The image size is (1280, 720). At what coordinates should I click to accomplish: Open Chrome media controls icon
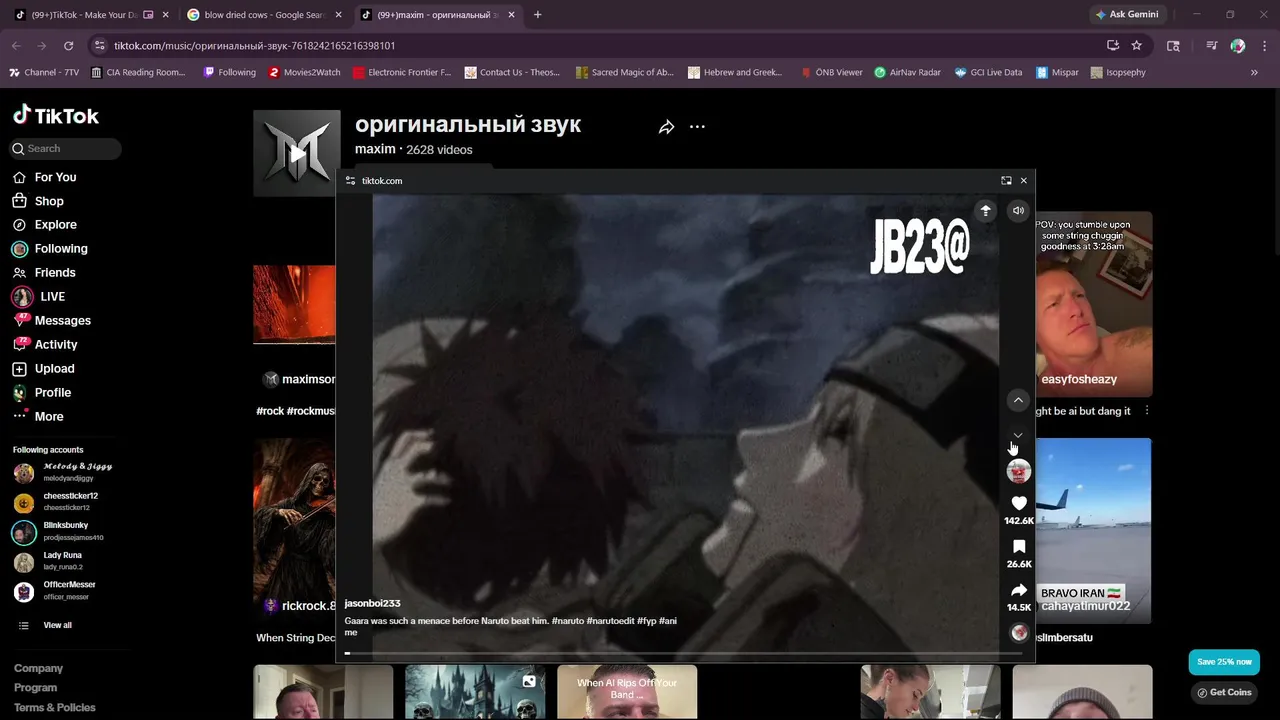pos(1211,46)
